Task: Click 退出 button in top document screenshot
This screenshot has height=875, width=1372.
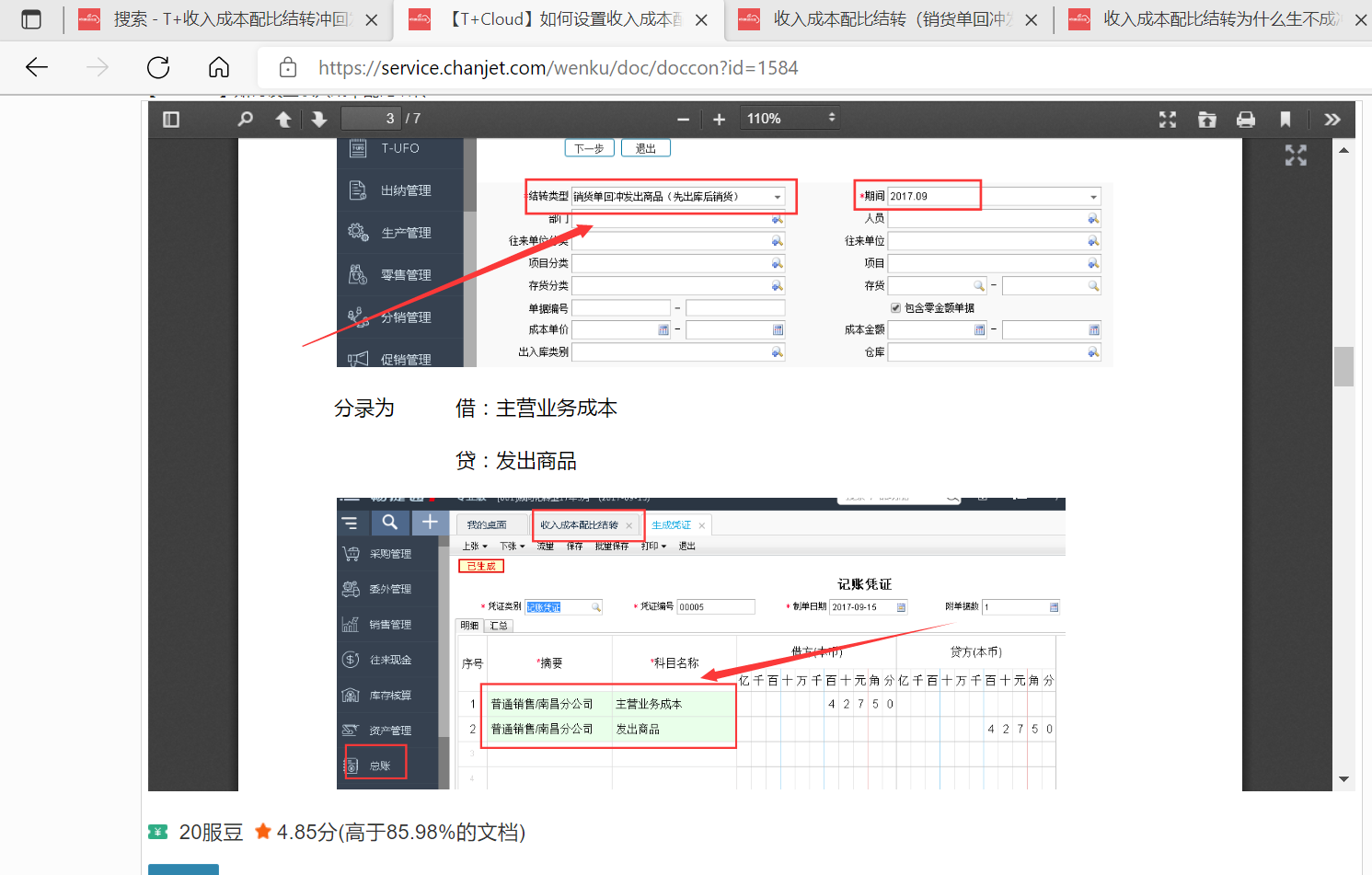Action: pos(646,148)
